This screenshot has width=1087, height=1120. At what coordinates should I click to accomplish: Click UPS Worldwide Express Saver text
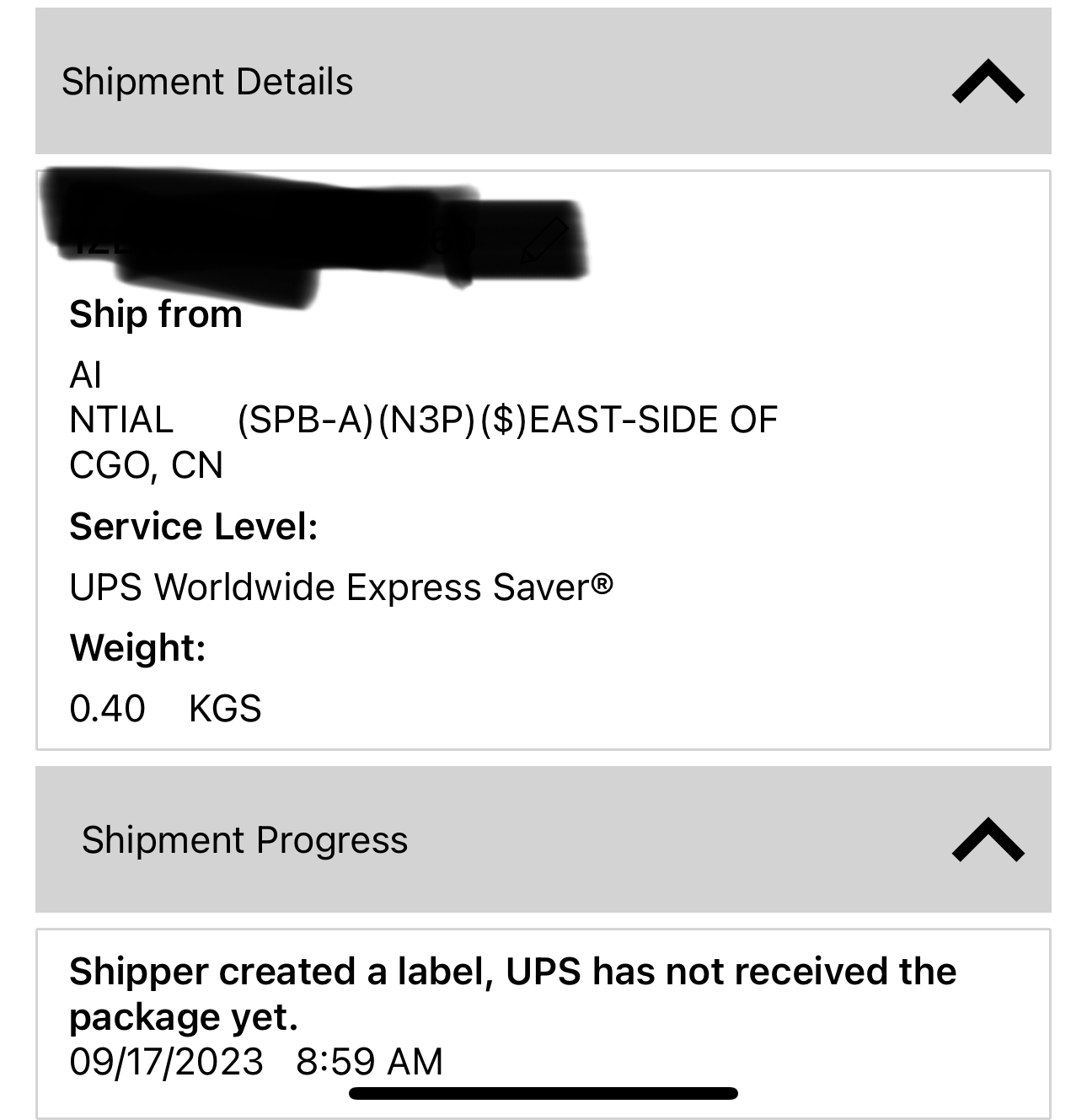[x=341, y=587]
